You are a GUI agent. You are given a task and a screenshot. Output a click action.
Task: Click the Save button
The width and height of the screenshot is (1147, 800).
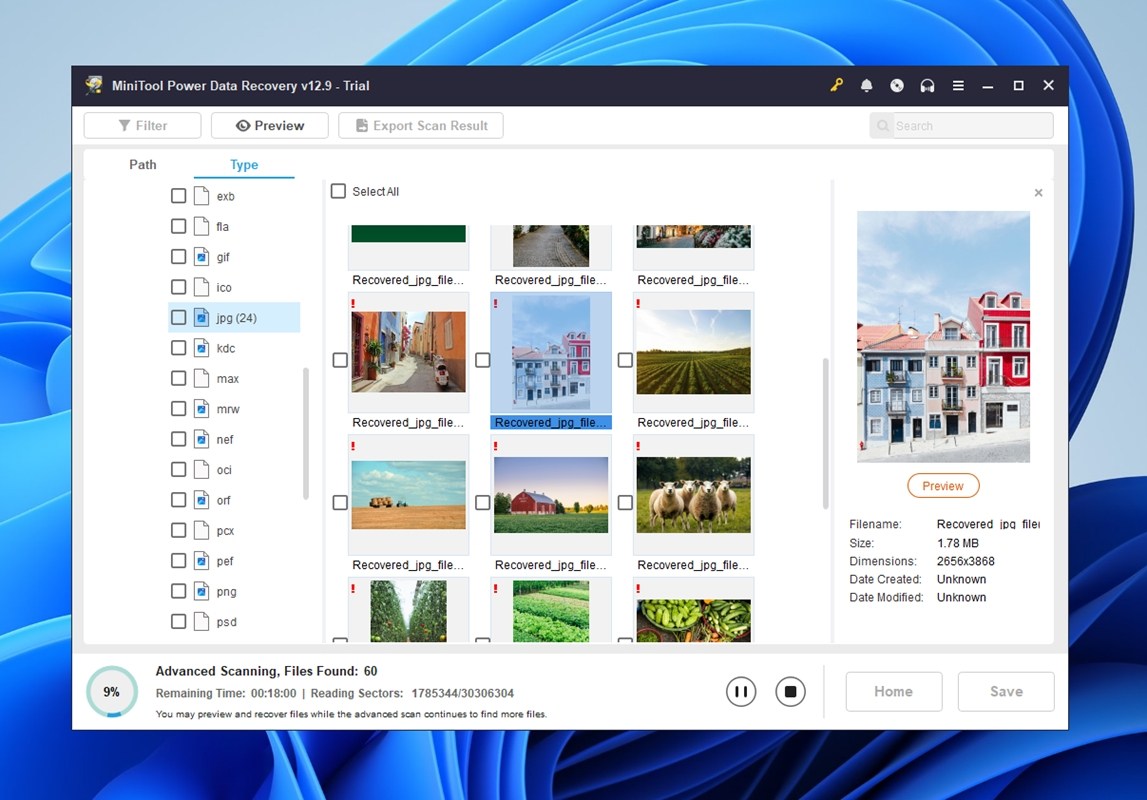[x=1007, y=692]
